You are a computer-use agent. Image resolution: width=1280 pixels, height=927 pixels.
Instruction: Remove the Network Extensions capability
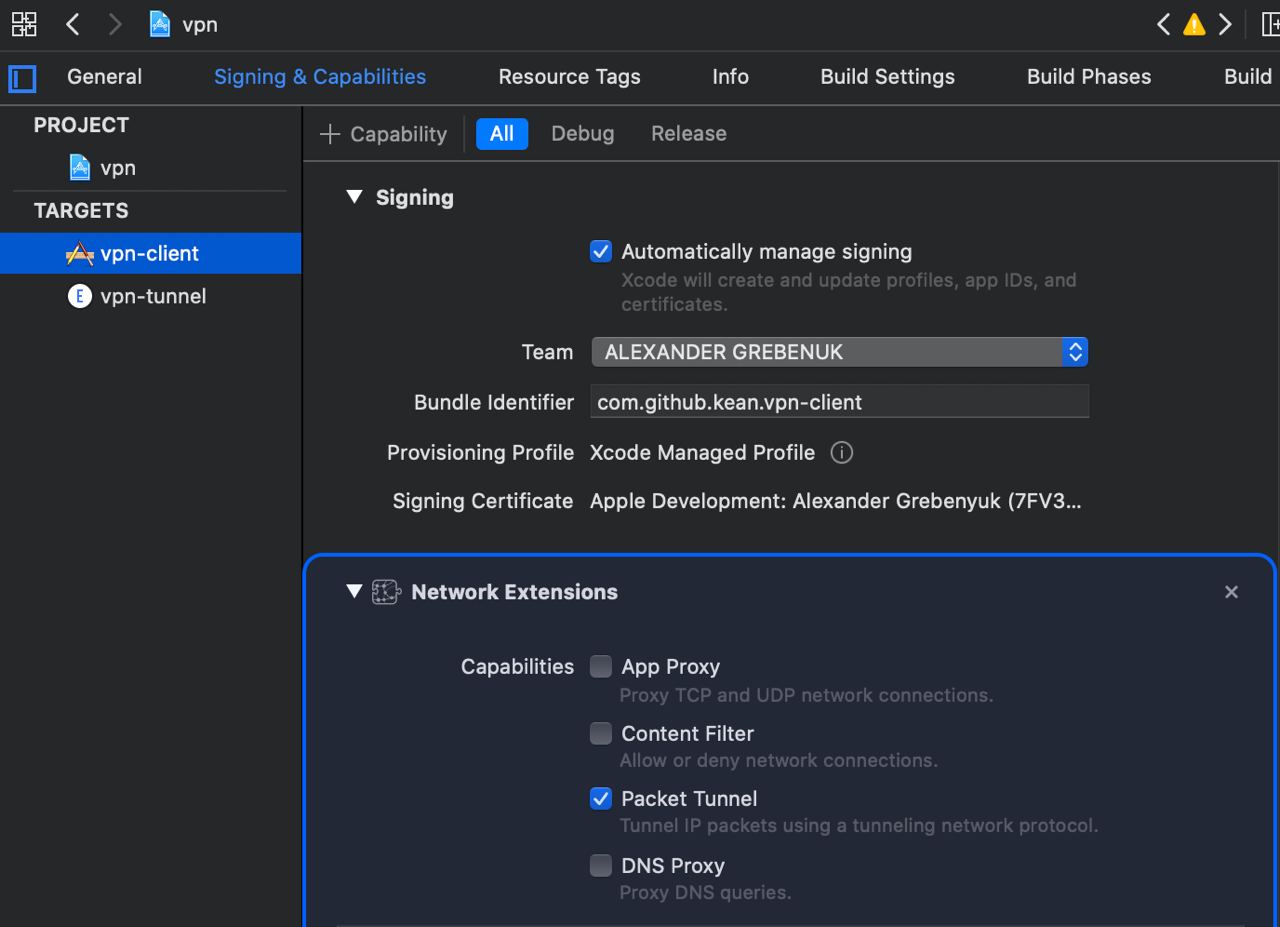coord(1231,592)
